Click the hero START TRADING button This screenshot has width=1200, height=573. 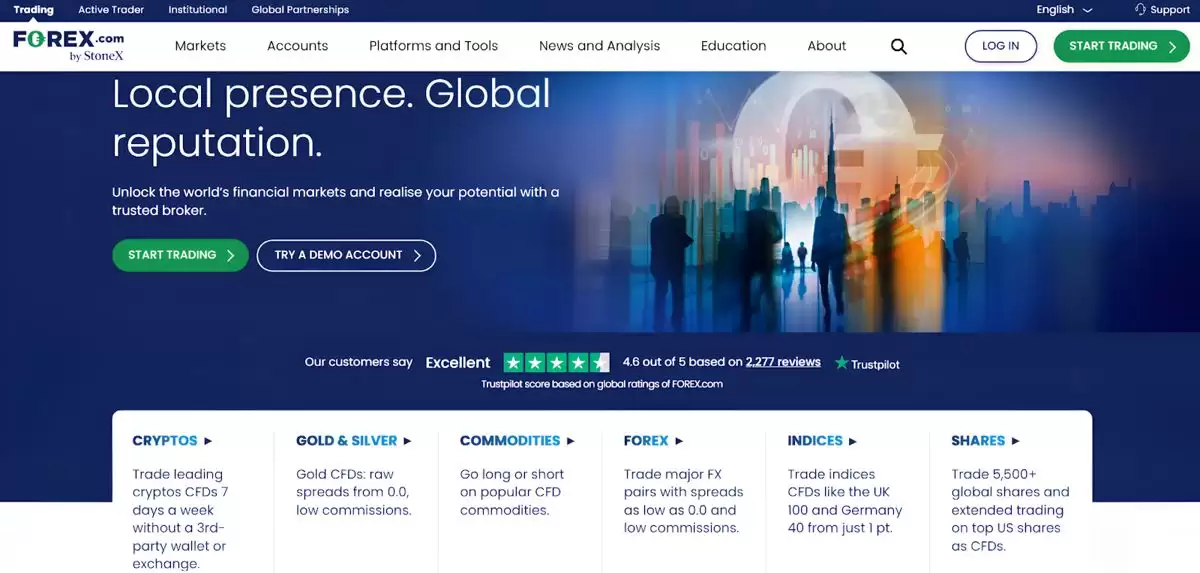(180, 255)
